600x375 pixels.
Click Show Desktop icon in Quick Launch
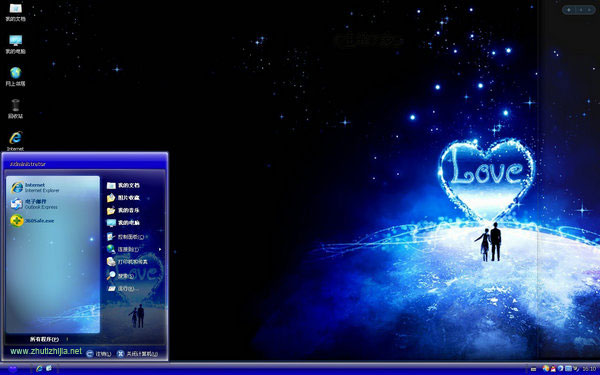49,368
